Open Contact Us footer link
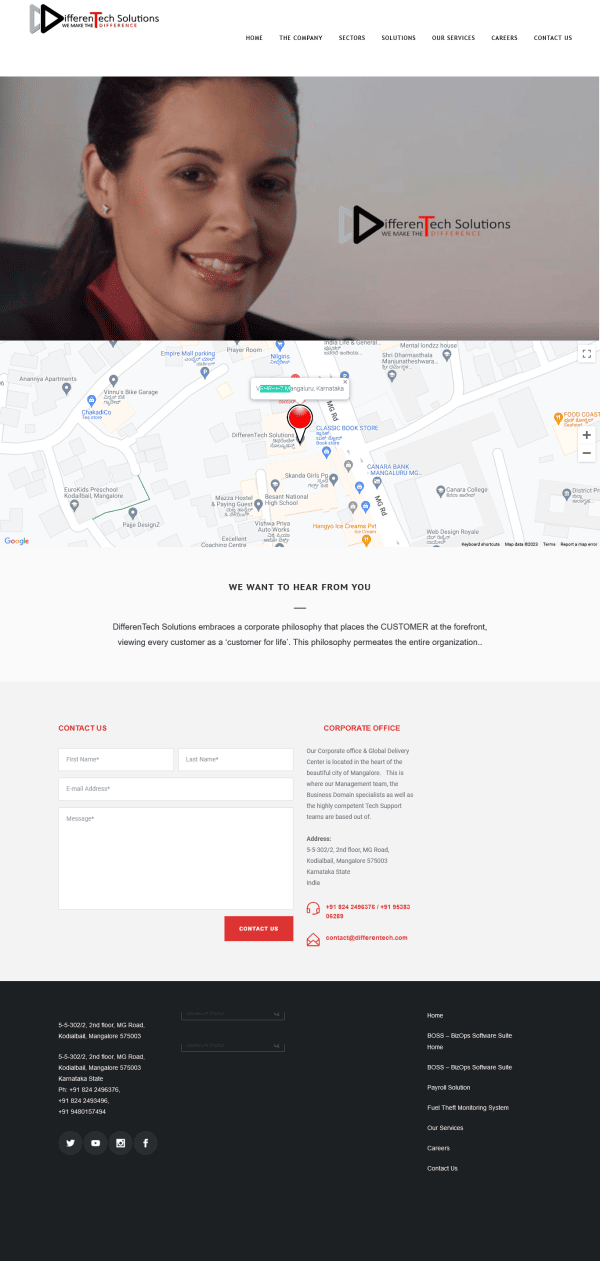This screenshot has width=600, height=1261. (x=442, y=1168)
